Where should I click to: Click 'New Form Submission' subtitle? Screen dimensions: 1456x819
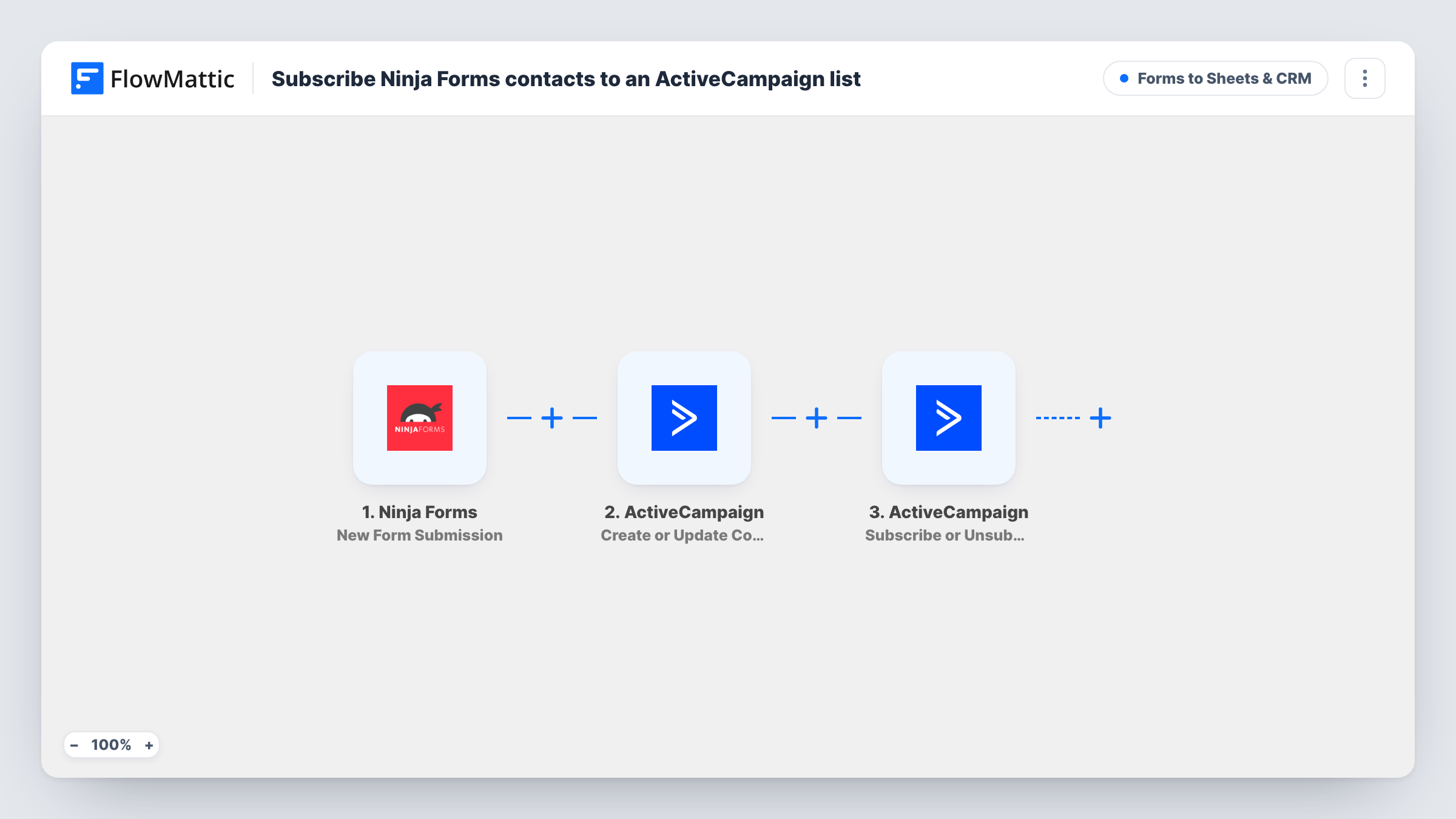[x=420, y=535]
